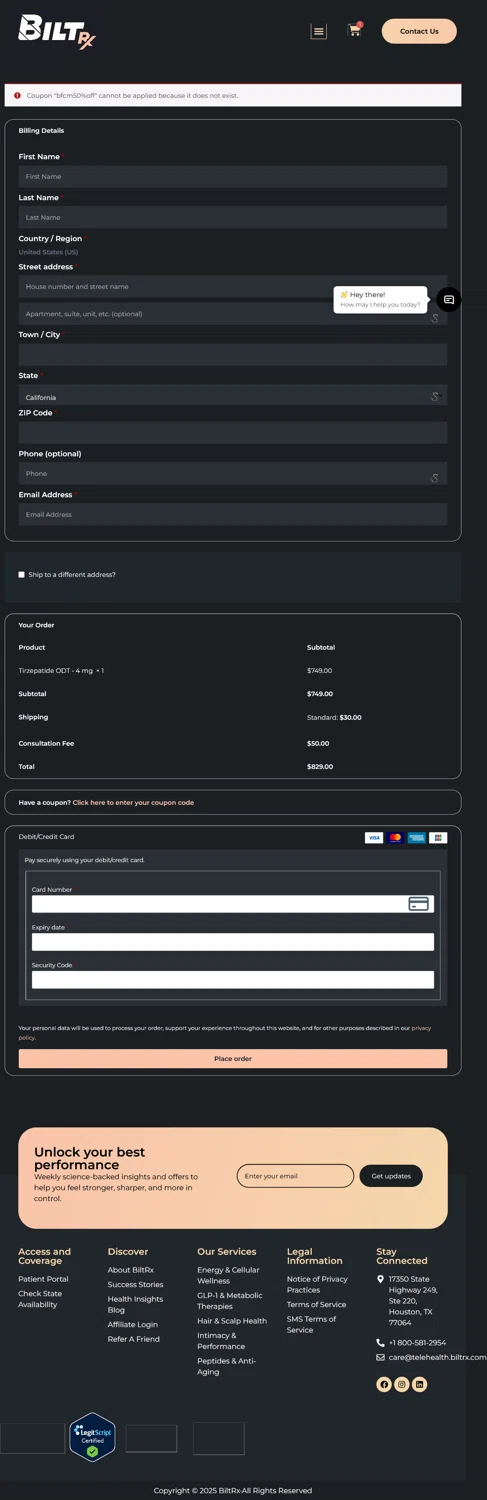Viewport: 487px width, 1500px height.
Task: Open Peptides & Anti-Aging link
Action: (x=226, y=1367)
